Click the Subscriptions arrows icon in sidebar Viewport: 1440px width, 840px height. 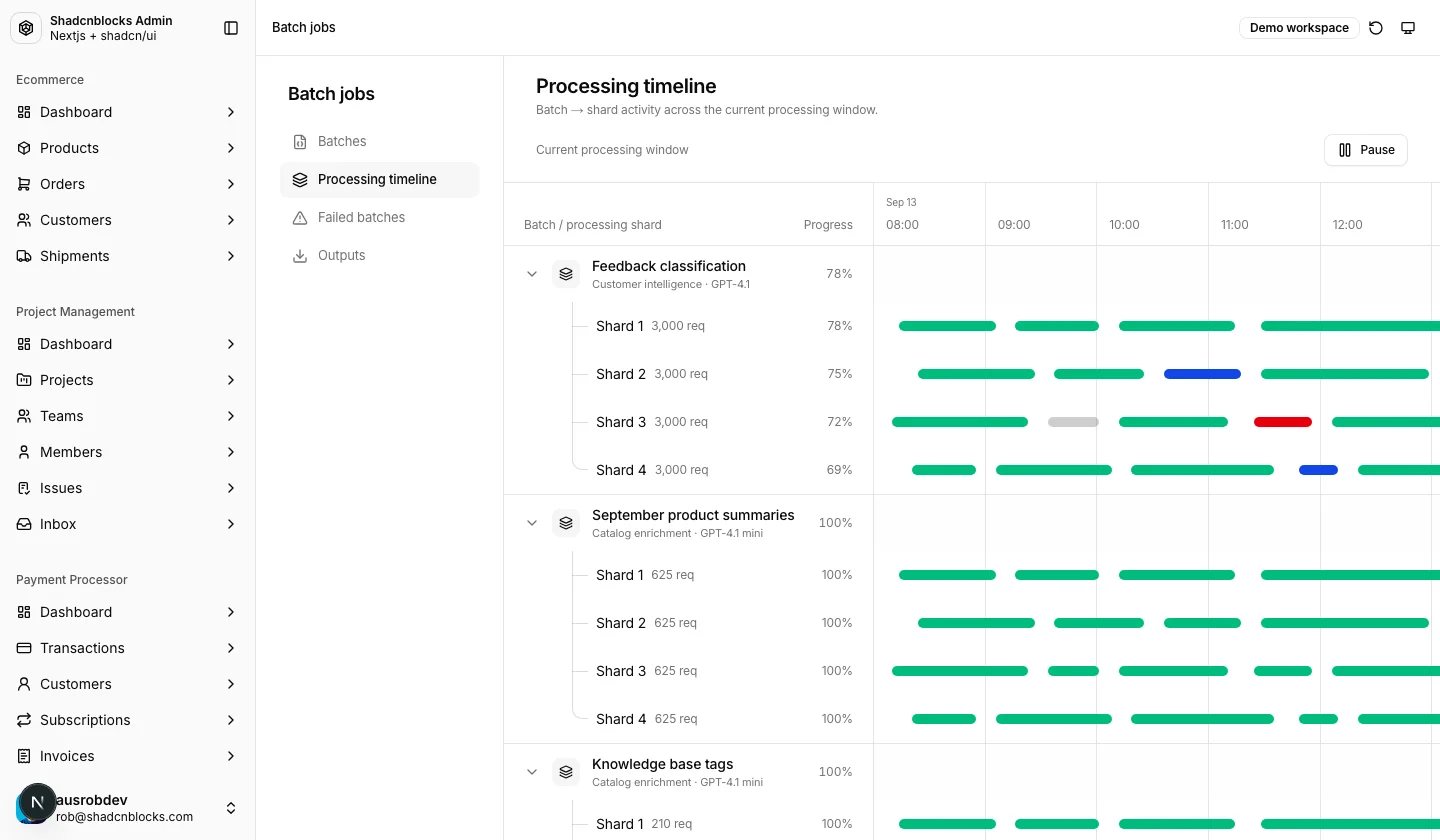pos(24,720)
